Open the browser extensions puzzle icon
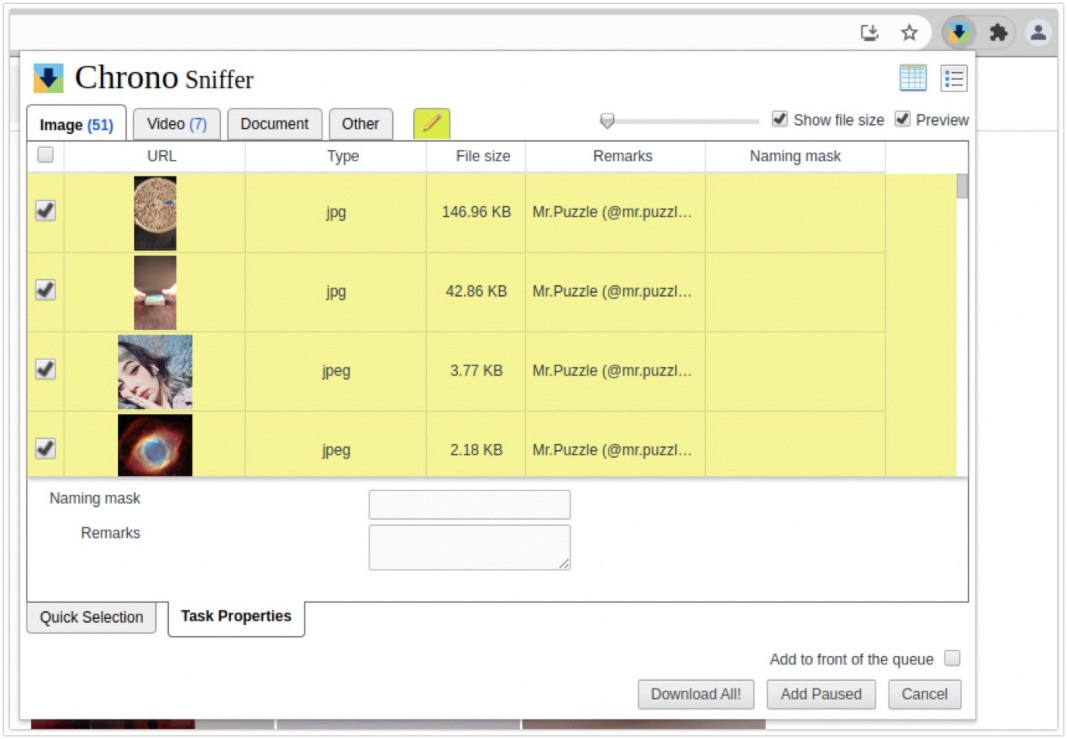1067x739 pixels. coord(998,32)
